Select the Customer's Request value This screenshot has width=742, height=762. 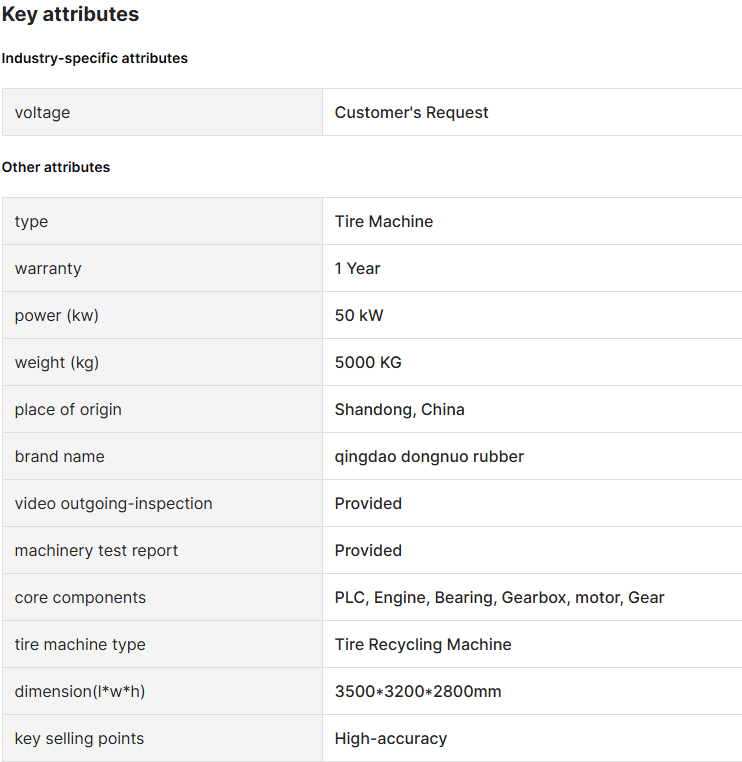(411, 112)
